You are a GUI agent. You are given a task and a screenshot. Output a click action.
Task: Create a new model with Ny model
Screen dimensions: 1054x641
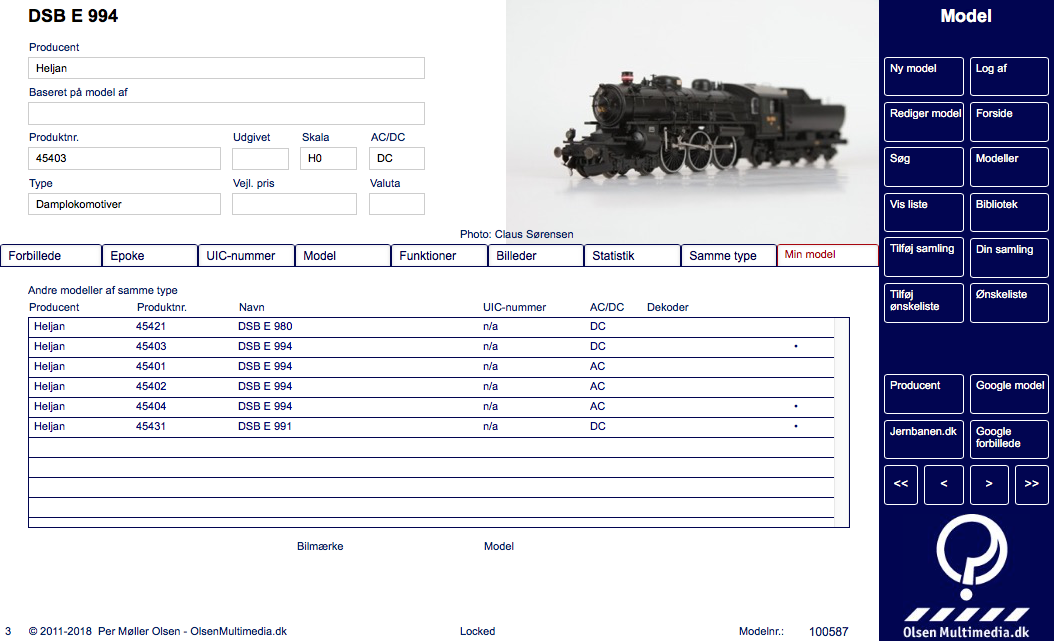point(924,77)
